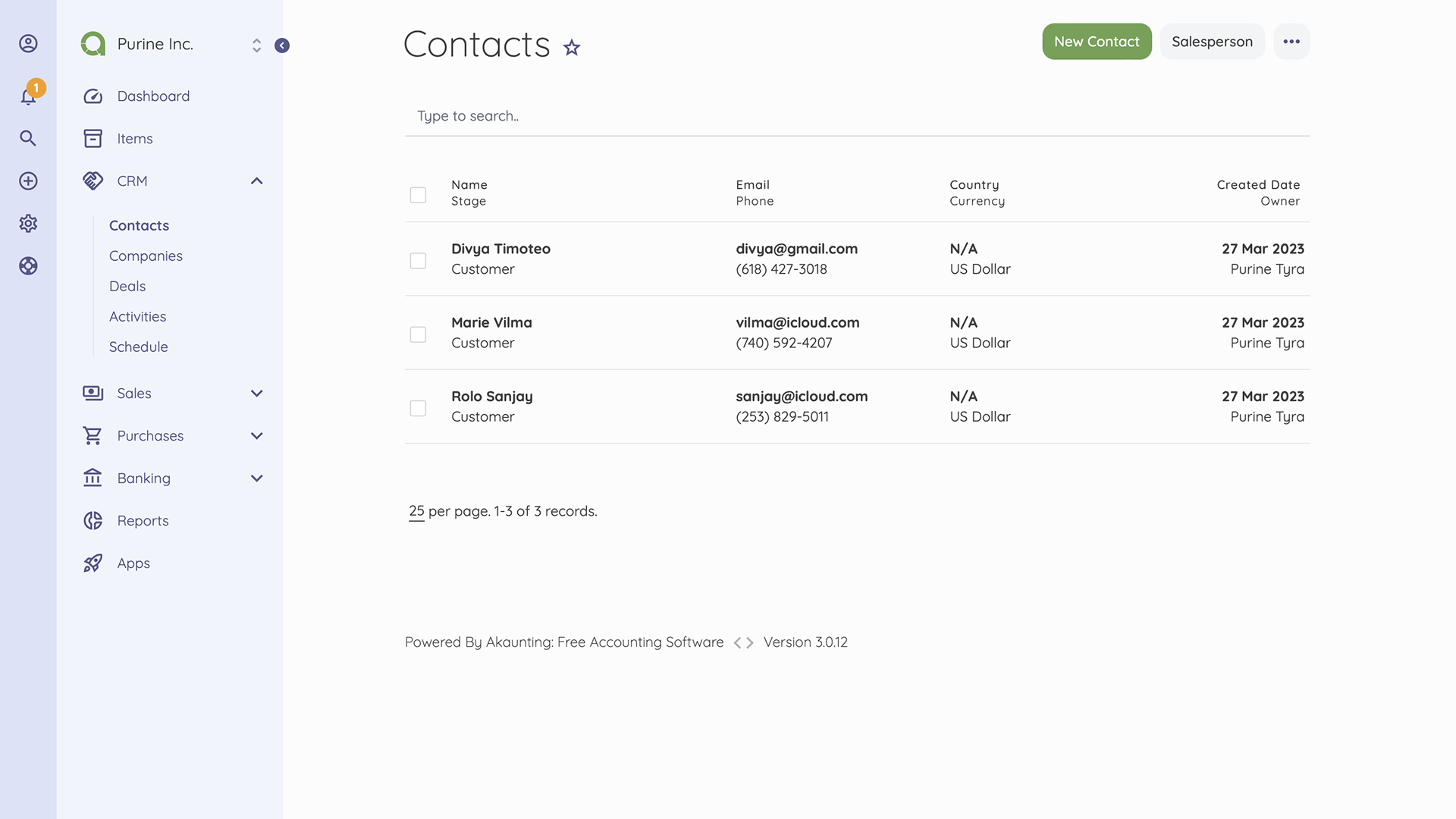
Task: Tick the checkbox for Rolo Sanjay
Action: tap(418, 408)
